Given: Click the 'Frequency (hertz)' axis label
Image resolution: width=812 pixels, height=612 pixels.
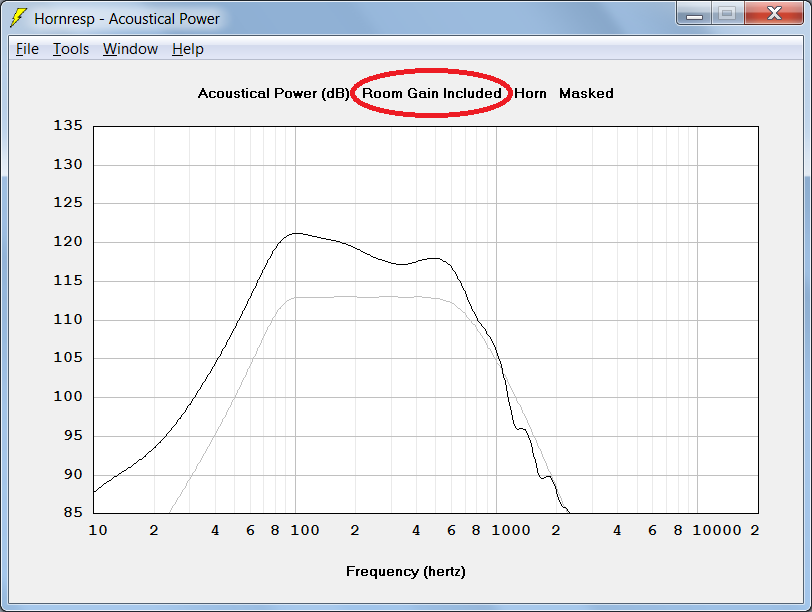Looking at the screenshot, I should pos(405,572).
